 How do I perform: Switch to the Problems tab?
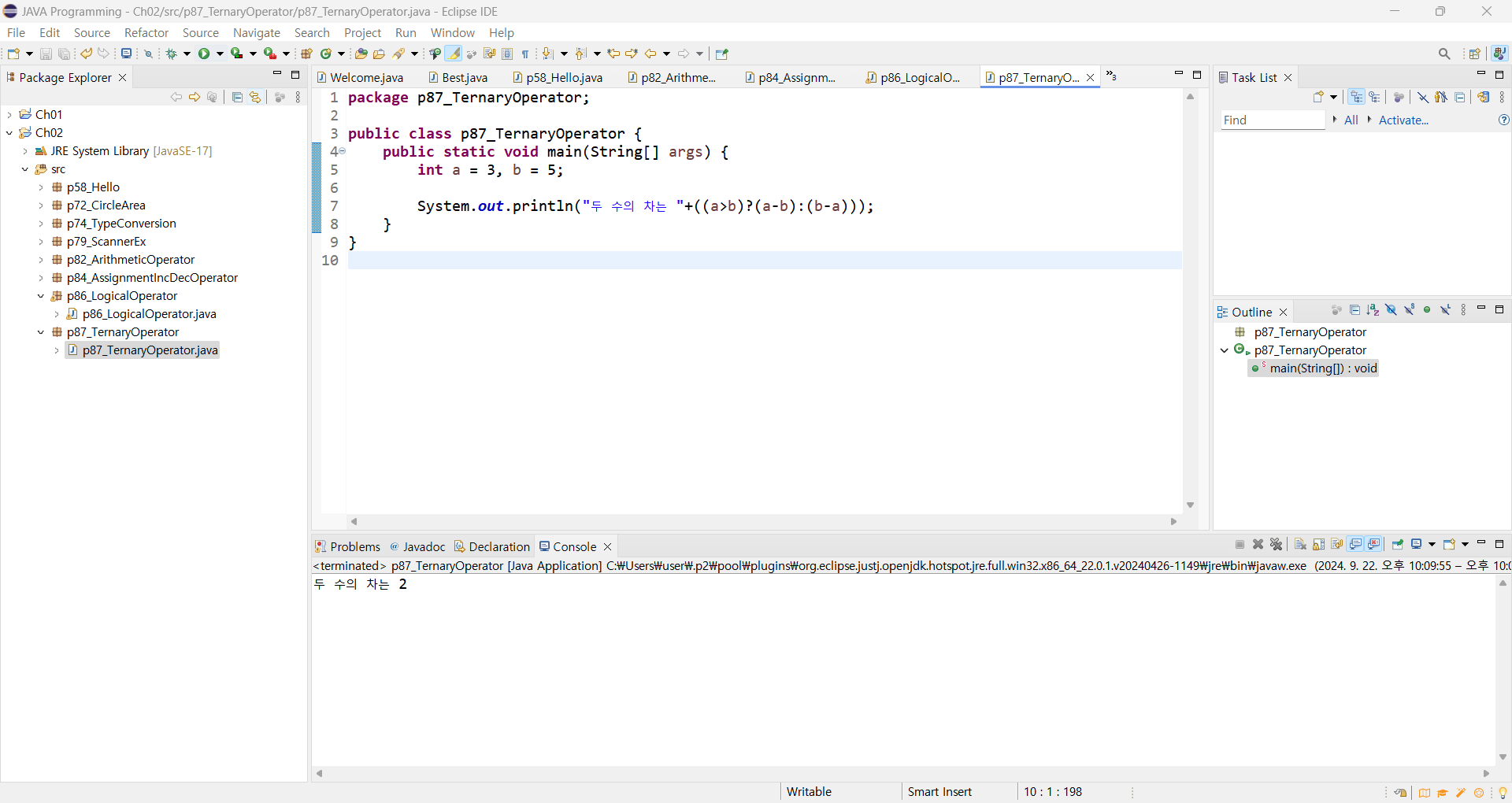[347, 546]
